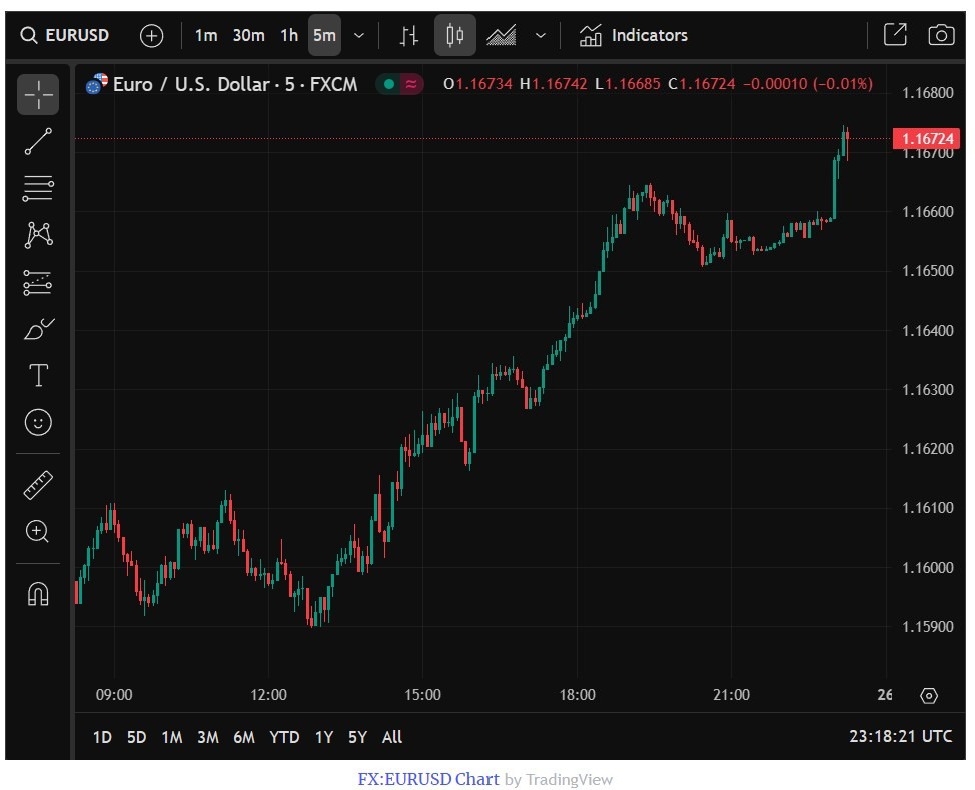The height and width of the screenshot is (790, 975).
Task: Select the brush drawing tool
Action: [38, 328]
